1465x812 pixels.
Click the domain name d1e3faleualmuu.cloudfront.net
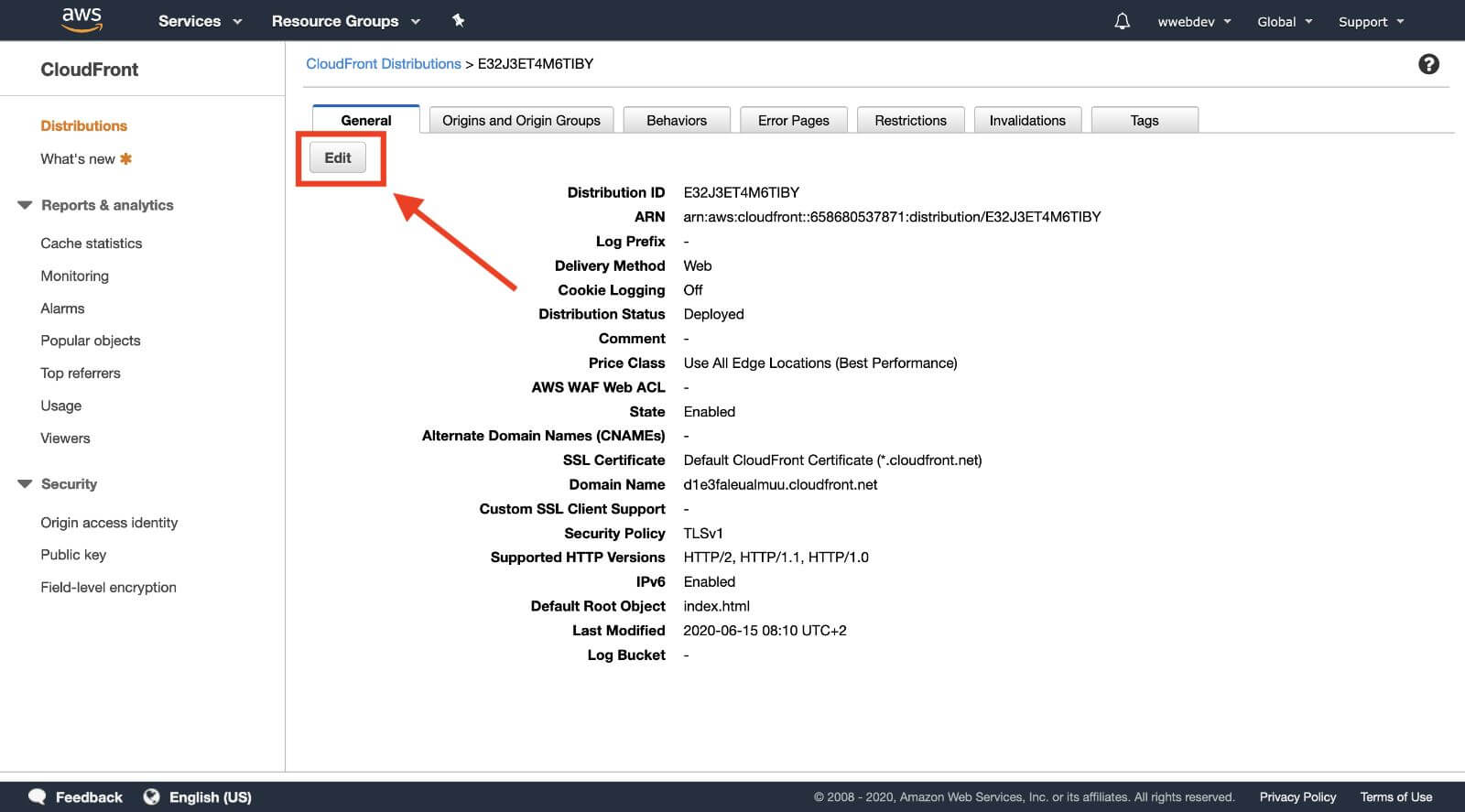point(780,484)
